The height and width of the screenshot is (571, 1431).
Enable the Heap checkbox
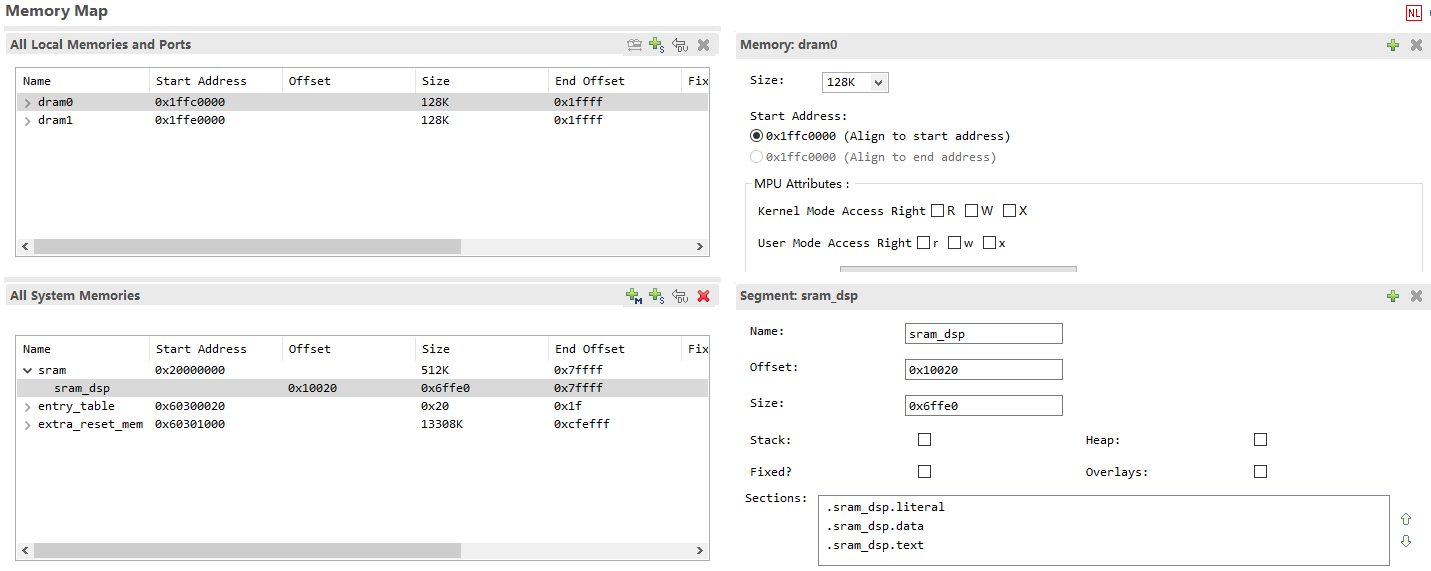(x=1260, y=440)
